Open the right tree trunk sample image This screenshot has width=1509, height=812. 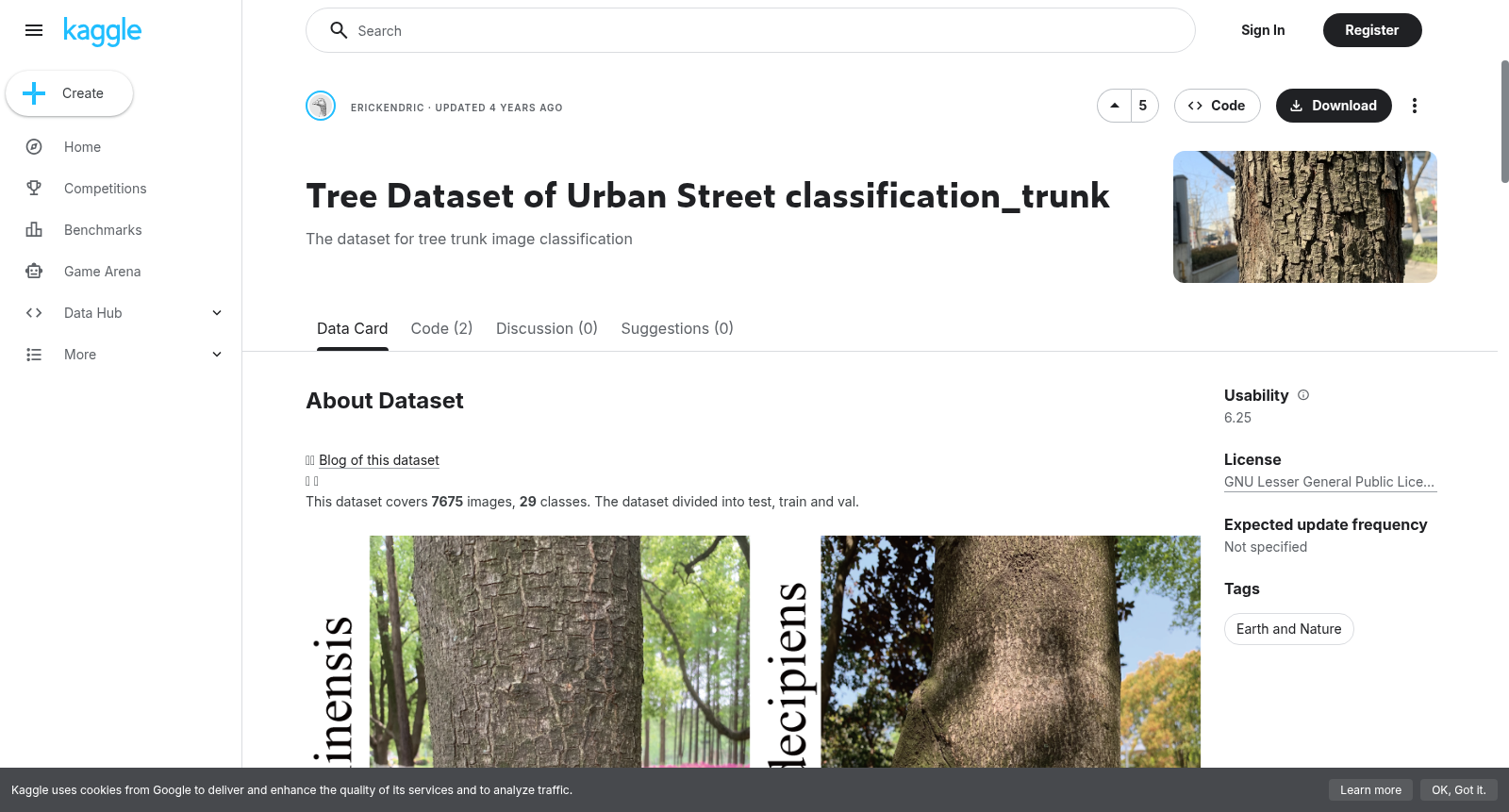pyautogui.click(x=1010, y=652)
